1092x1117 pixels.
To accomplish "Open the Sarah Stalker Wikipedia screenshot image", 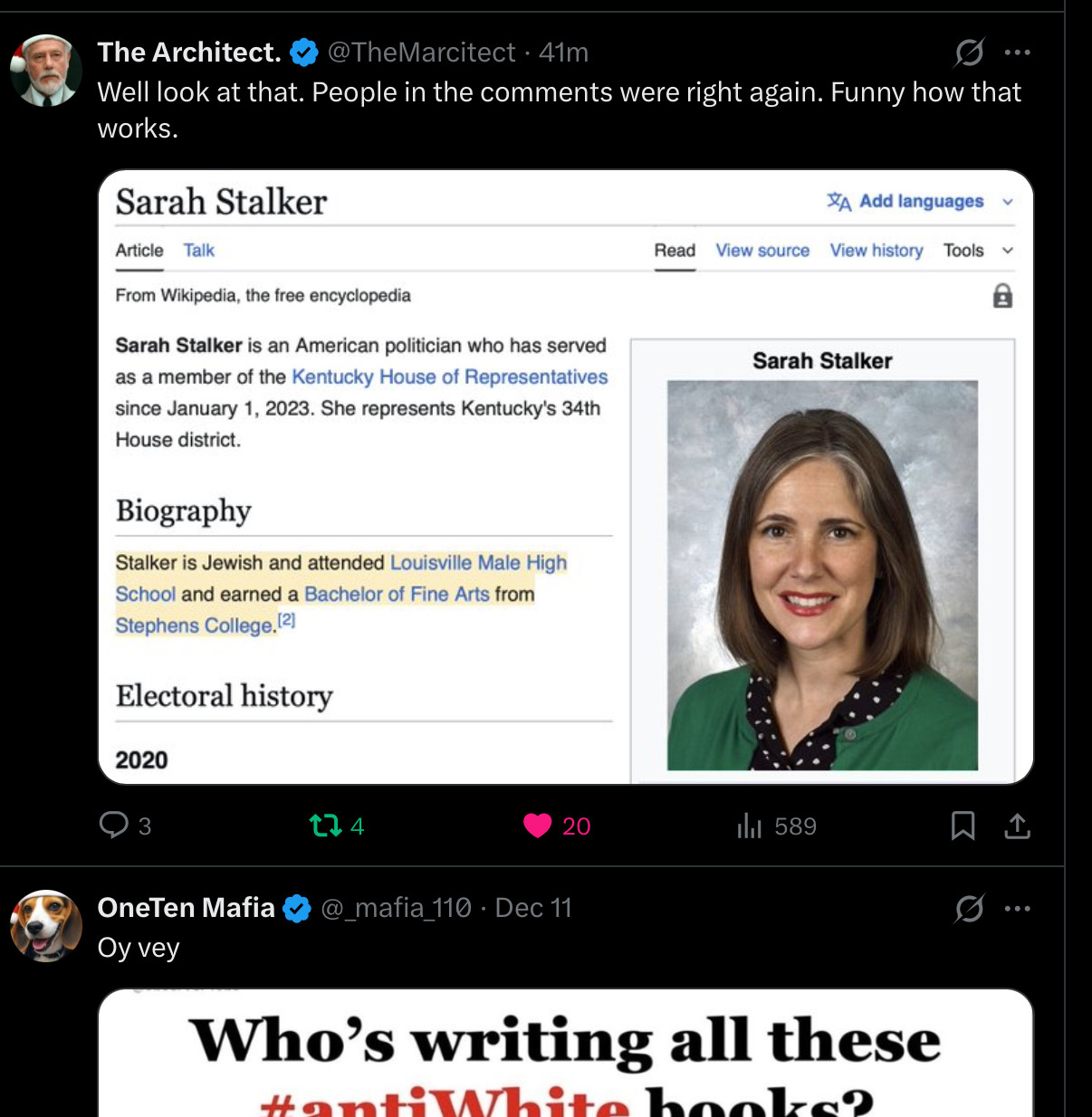I will pyautogui.click(x=565, y=476).
